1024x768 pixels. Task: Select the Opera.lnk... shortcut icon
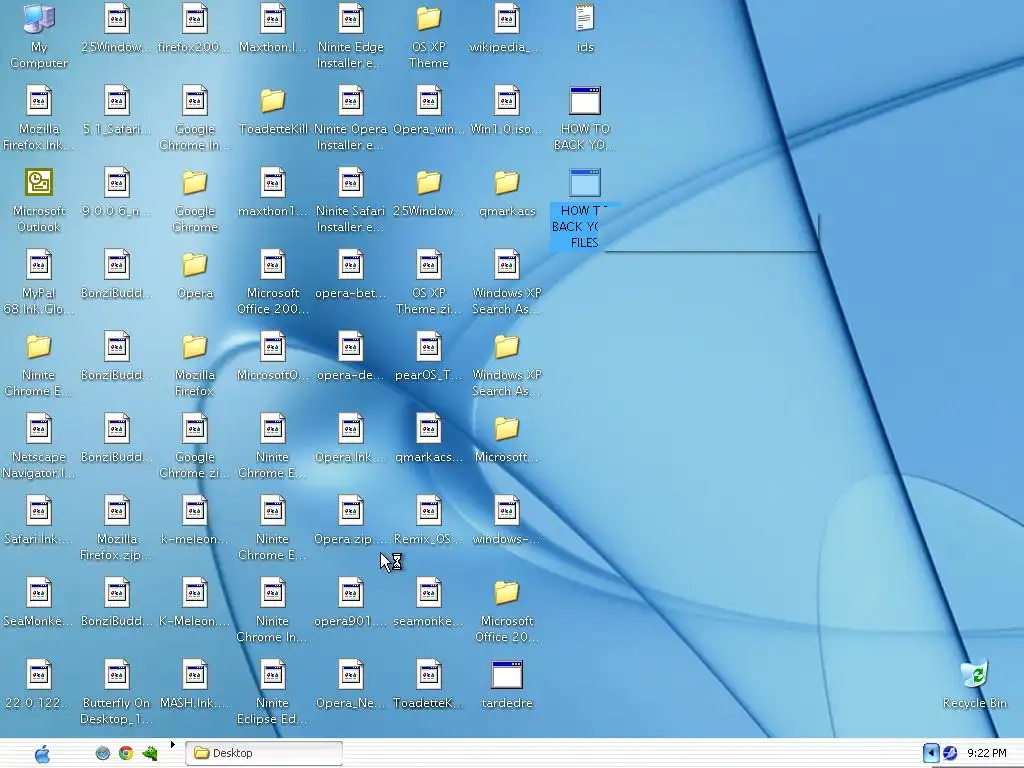pyautogui.click(x=351, y=429)
